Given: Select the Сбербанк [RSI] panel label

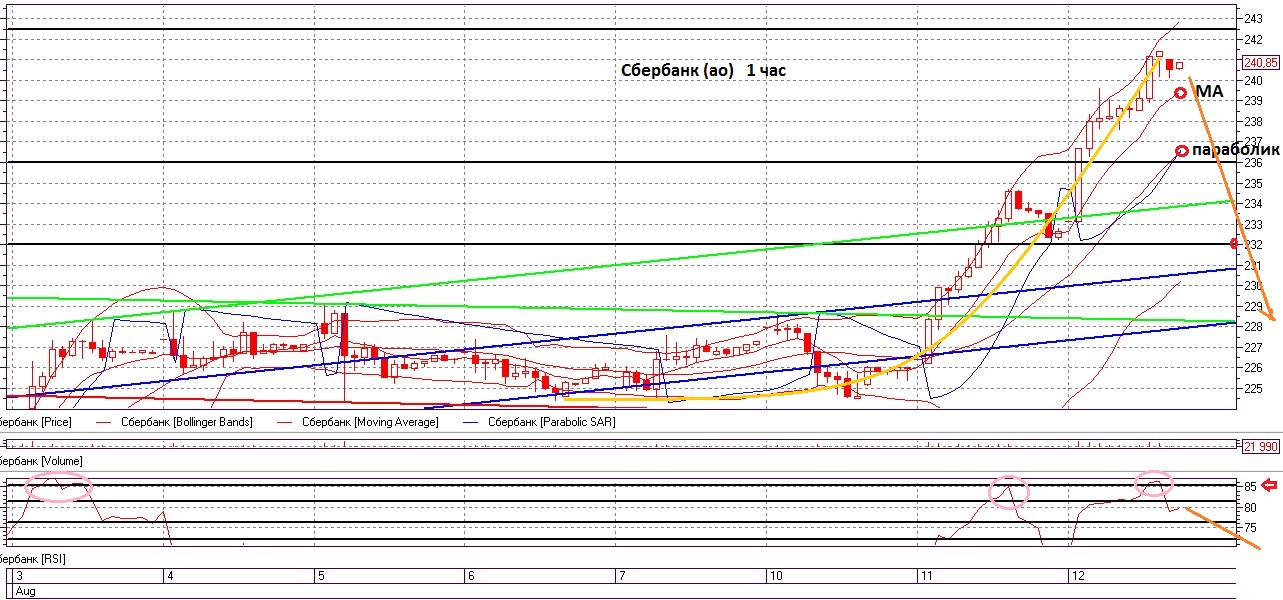Looking at the screenshot, I should [33, 557].
